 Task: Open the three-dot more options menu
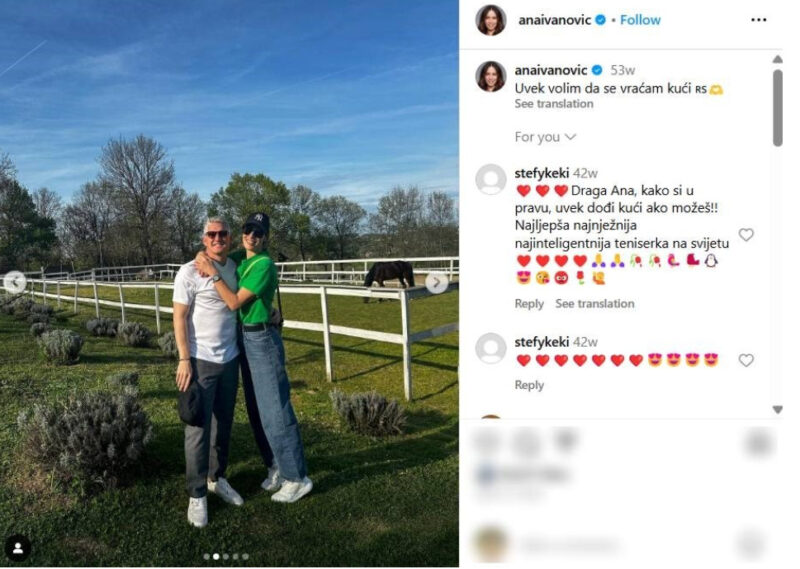pos(758,20)
